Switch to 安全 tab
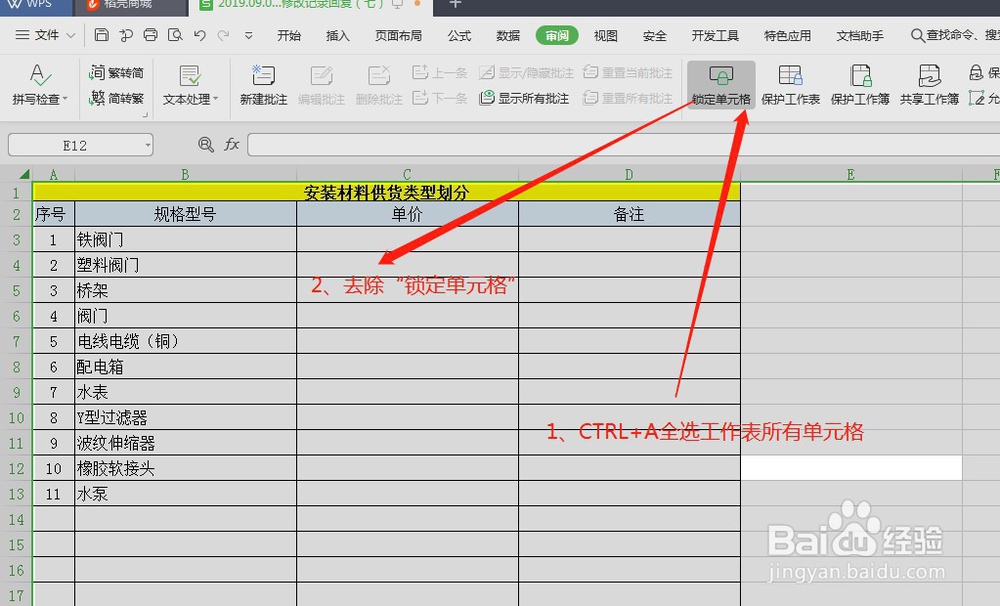This screenshot has height=606, width=1000. pyautogui.click(x=654, y=36)
